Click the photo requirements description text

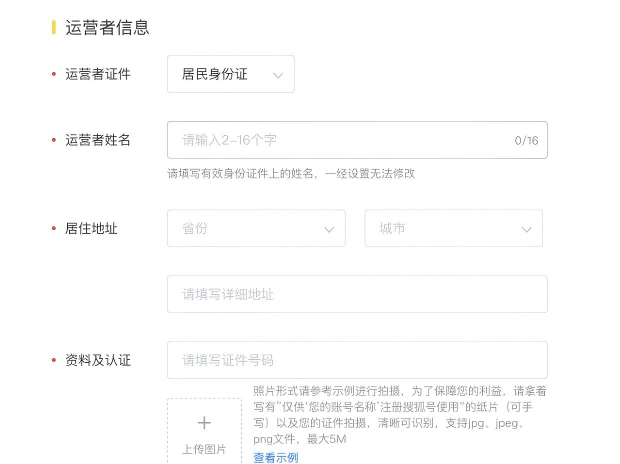coord(399,414)
